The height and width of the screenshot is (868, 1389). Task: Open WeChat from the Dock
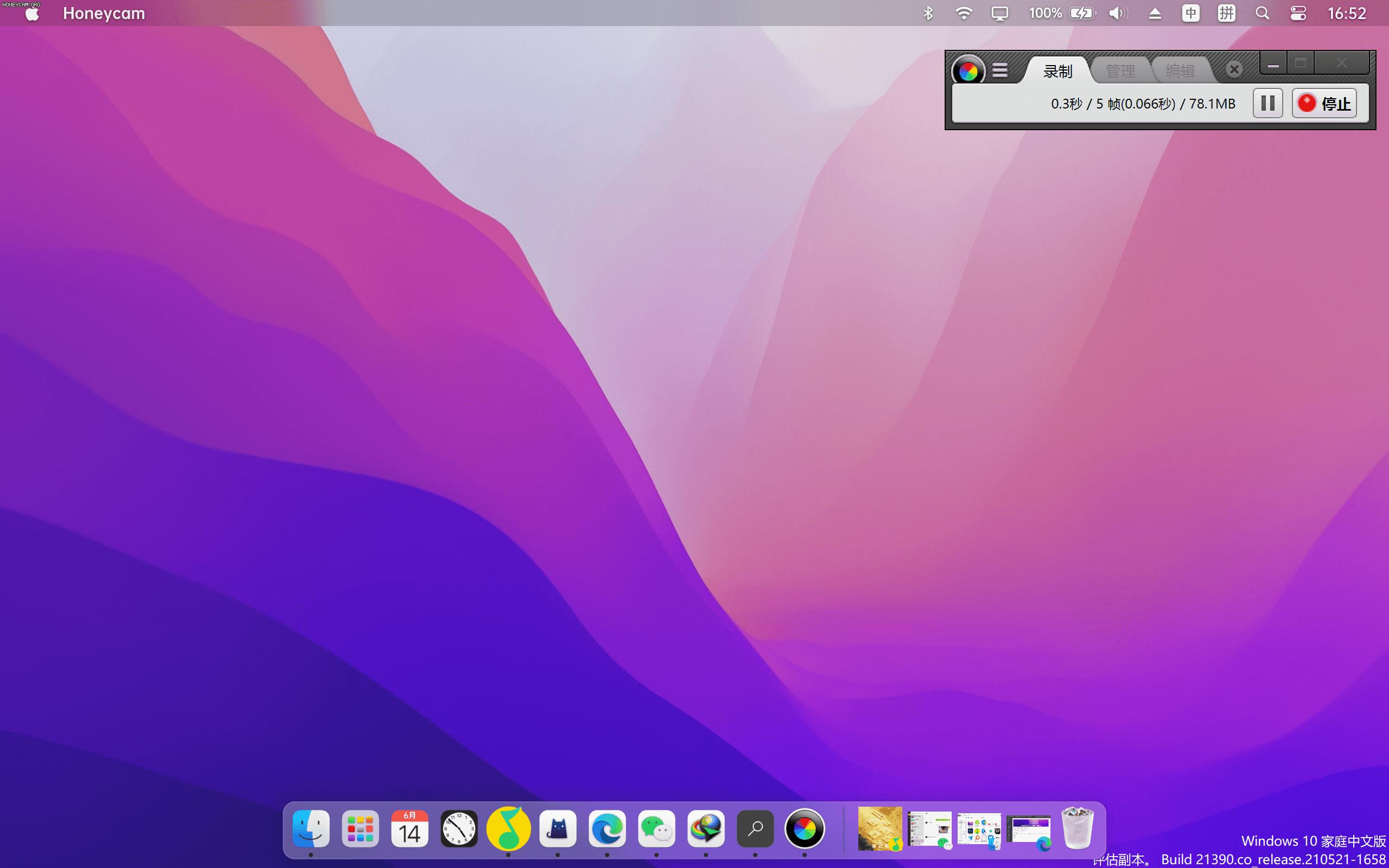656,828
